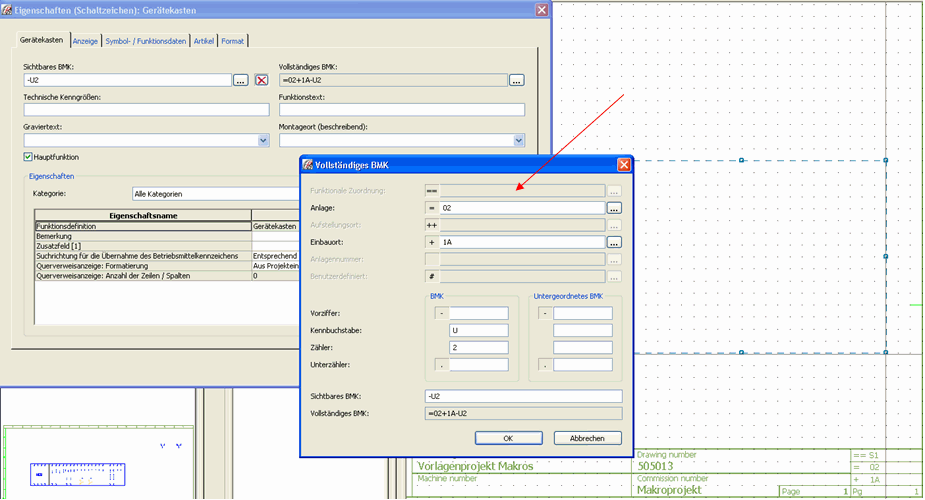Open the Symbol- / Funktionsdaten tab

[146, 41]
